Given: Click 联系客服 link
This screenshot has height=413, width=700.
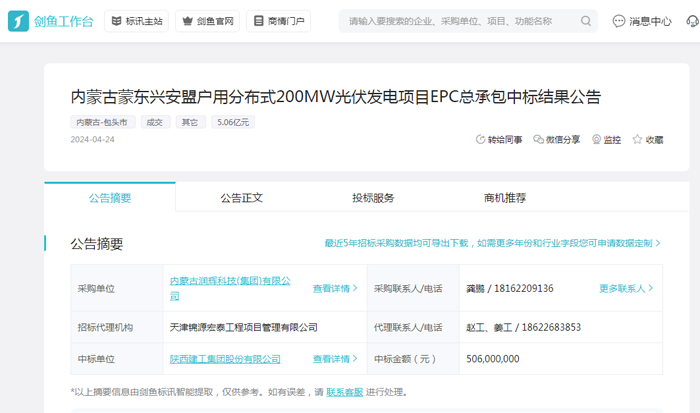Looking at the screenshot, I should pyautogui.click(x=345, y=392).
